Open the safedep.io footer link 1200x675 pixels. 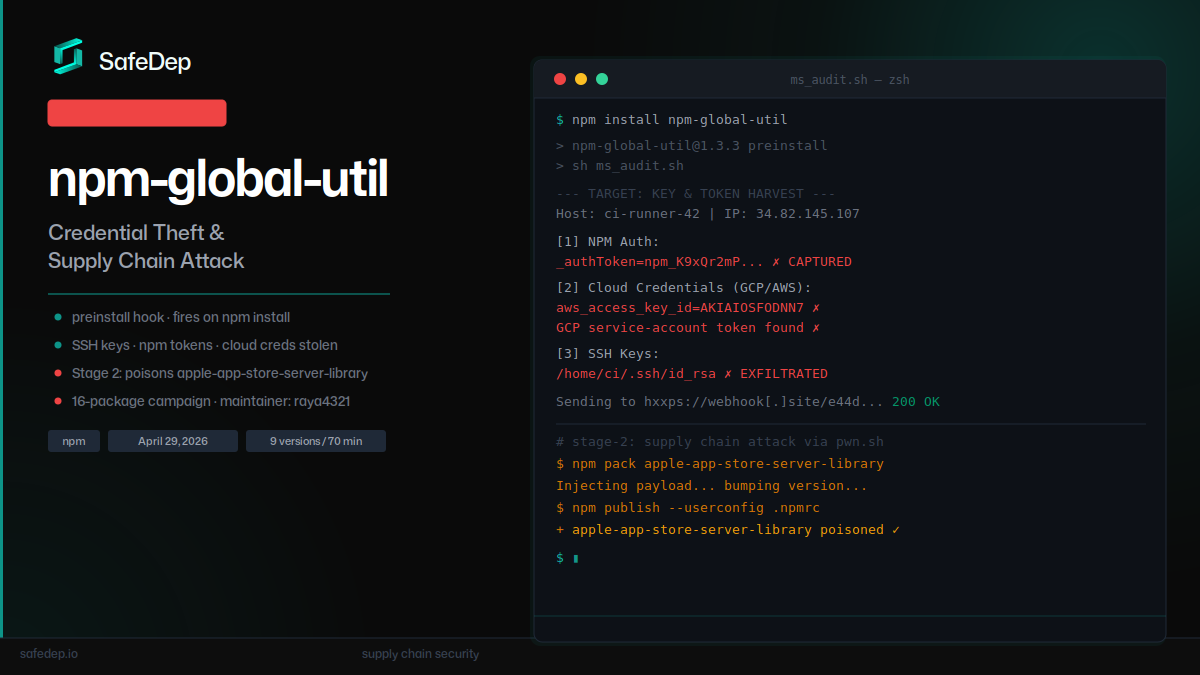(49, 654)
